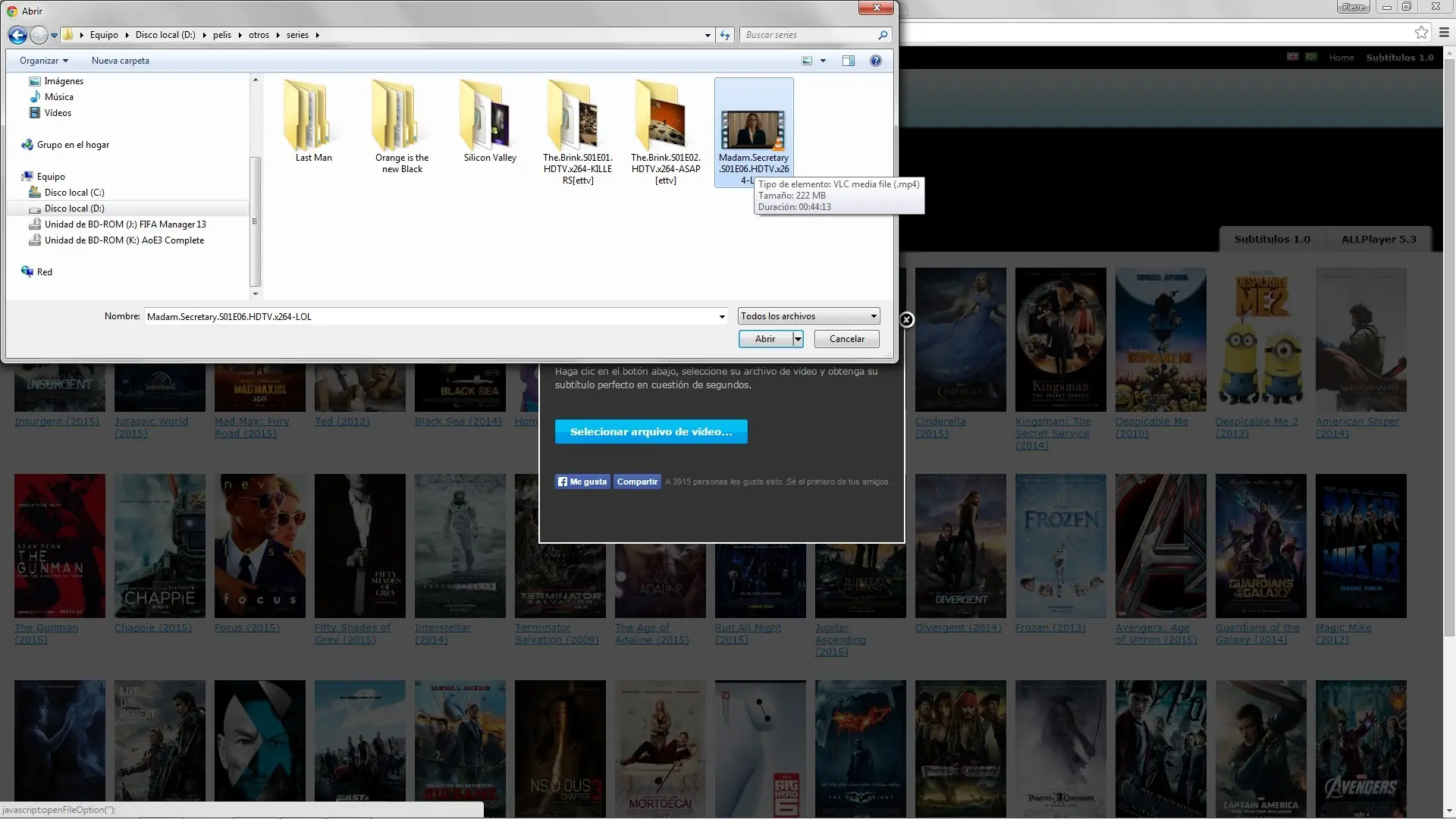Change the view with the view icon
Screen dimensions: 1456x819
(x=807, y=61)
